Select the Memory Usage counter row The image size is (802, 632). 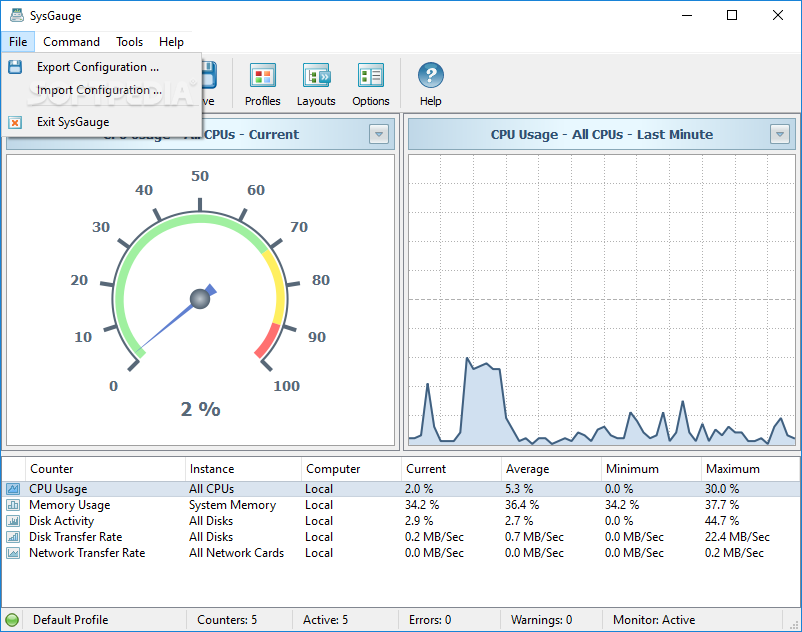pyautogui.click(x=401, y=505)
